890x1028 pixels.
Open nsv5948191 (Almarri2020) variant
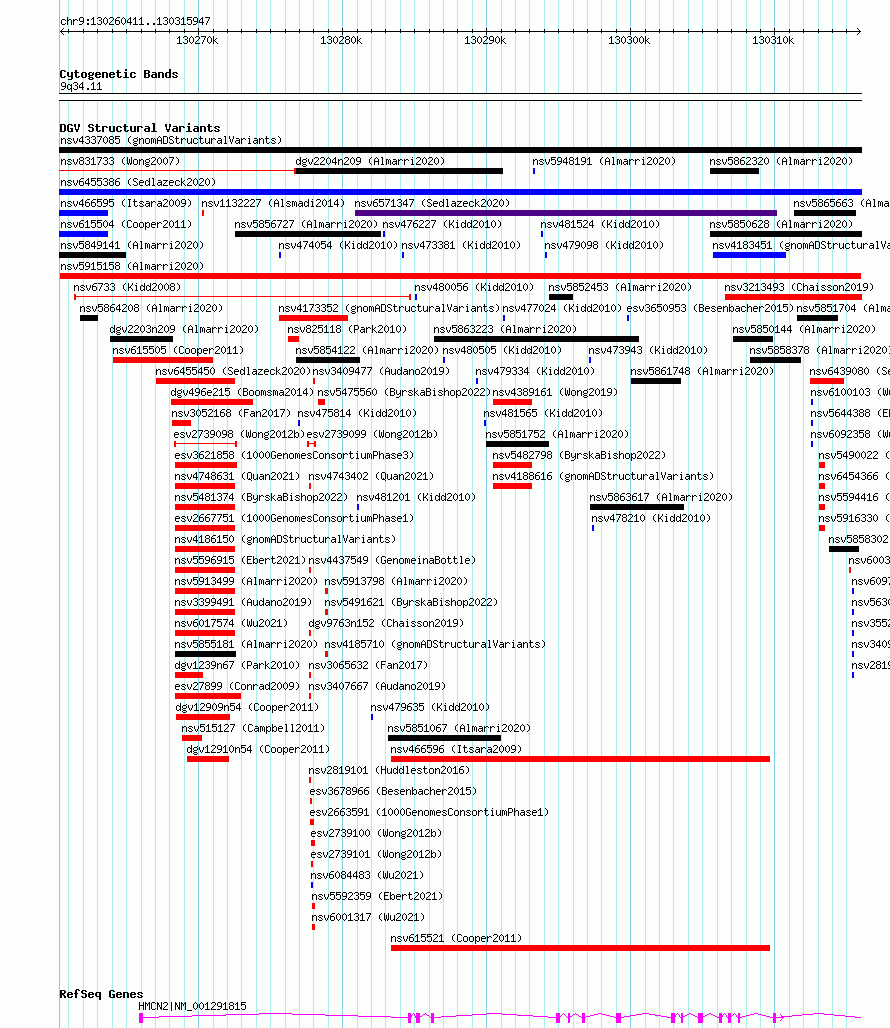click(x=604, y=161)
